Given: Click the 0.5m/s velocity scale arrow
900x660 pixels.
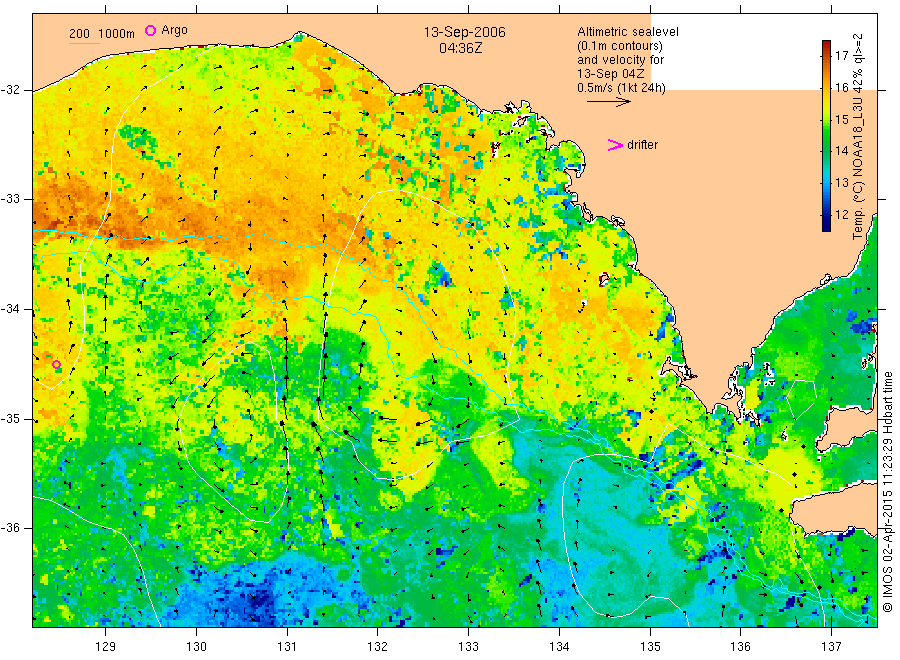Looking at the screenshot, I should click(x=608, y=102).
